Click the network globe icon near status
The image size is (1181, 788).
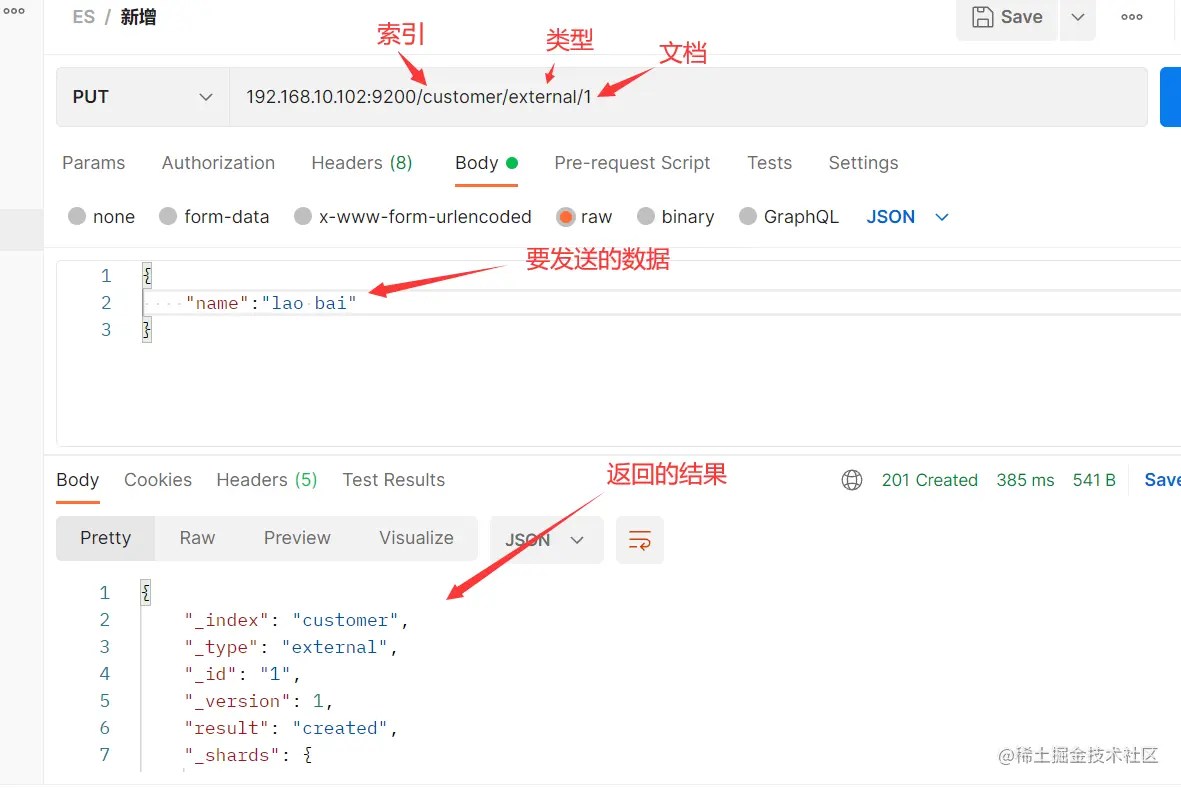[852, 480]
